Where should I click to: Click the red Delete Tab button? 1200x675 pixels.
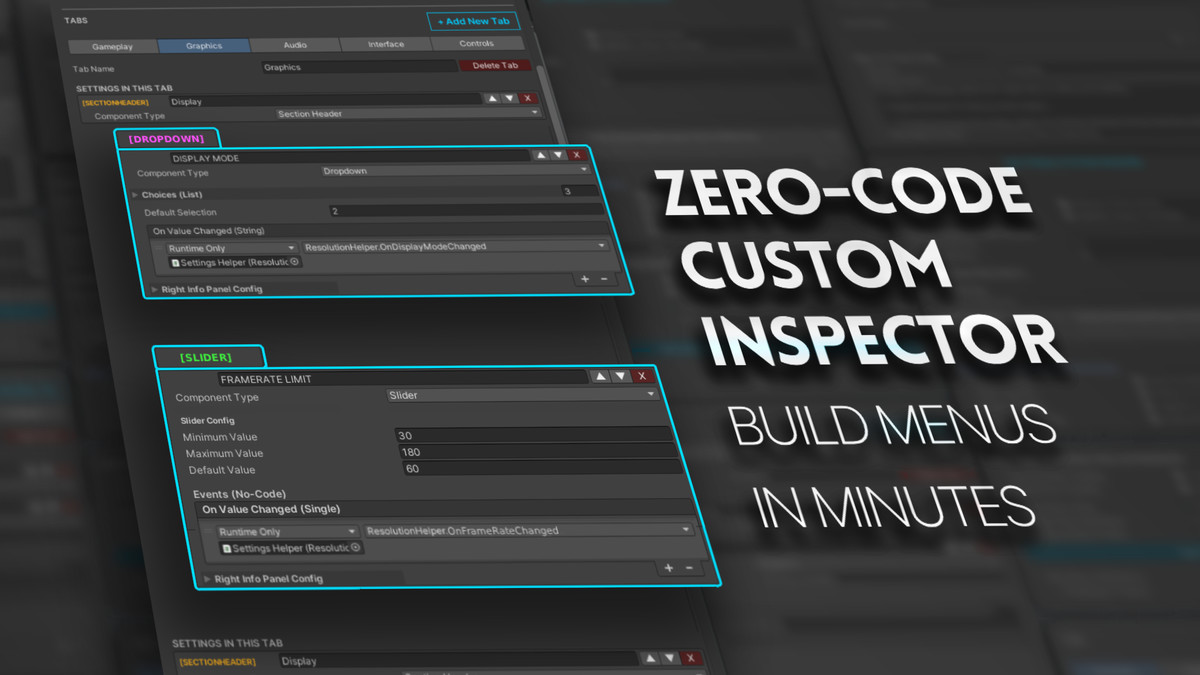(x=496, y=65)
